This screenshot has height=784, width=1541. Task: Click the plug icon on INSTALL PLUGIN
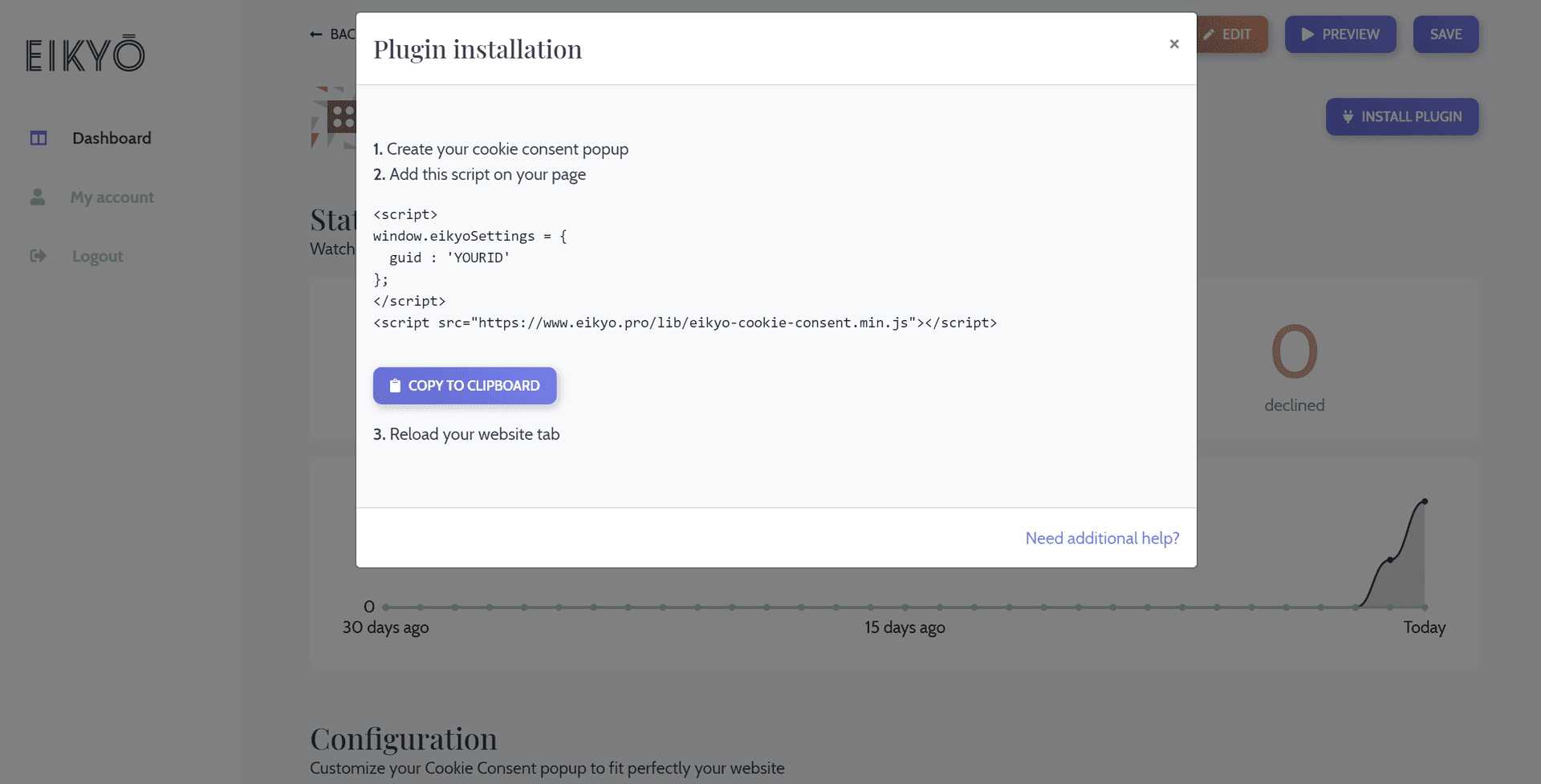click(x=1348, y=117)
